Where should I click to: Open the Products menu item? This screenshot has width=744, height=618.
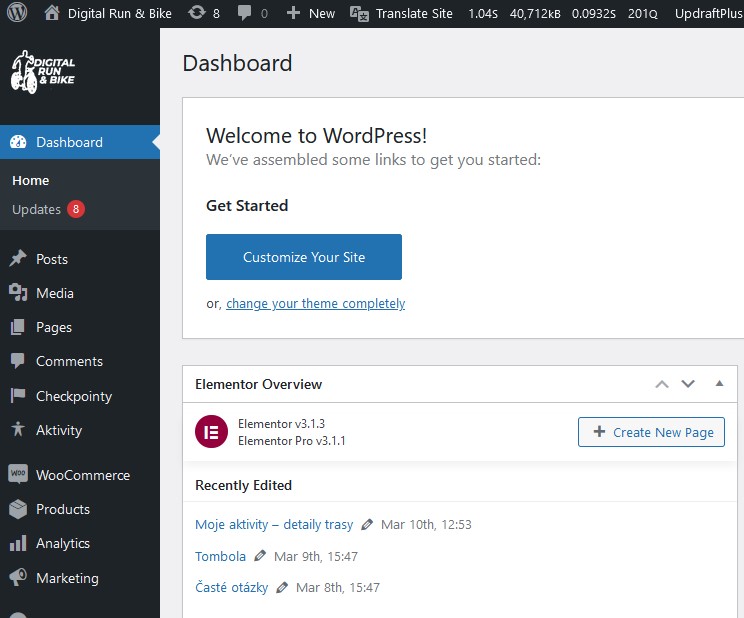pos(80,509)
